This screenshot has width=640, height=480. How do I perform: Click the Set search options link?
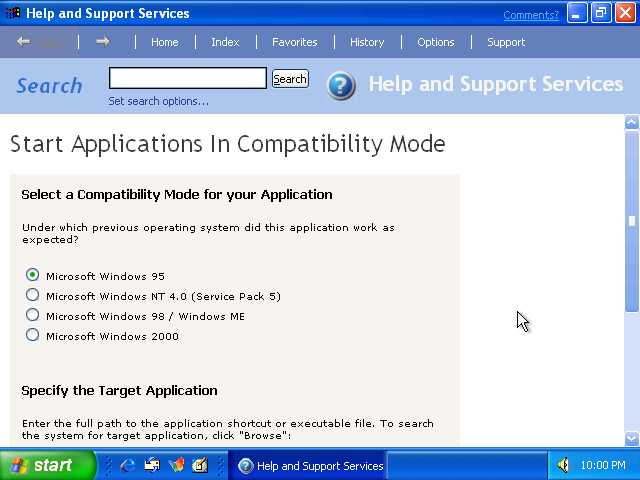click(158, 101)
